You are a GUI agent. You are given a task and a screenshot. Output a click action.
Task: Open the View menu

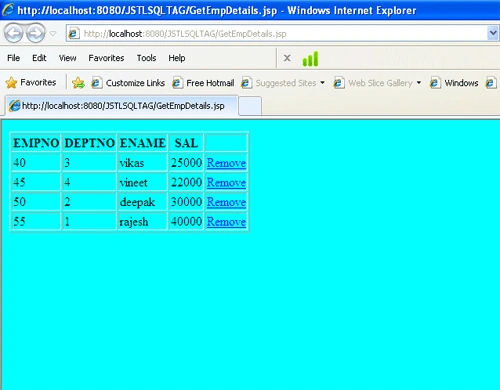(68, 58)
